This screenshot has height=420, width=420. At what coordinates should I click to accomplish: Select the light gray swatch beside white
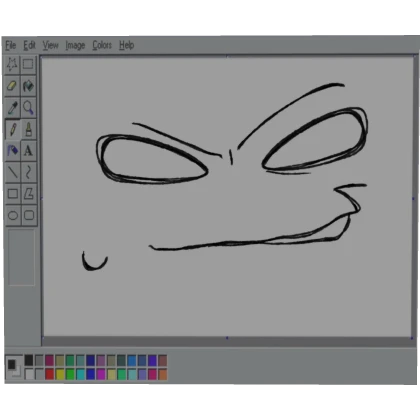coord(39,374)
